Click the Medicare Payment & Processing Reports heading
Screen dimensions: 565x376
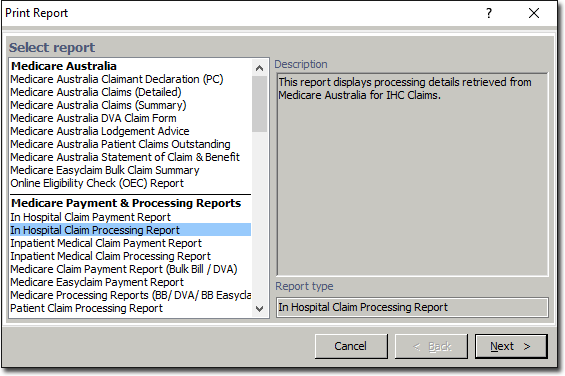point(126,203)
